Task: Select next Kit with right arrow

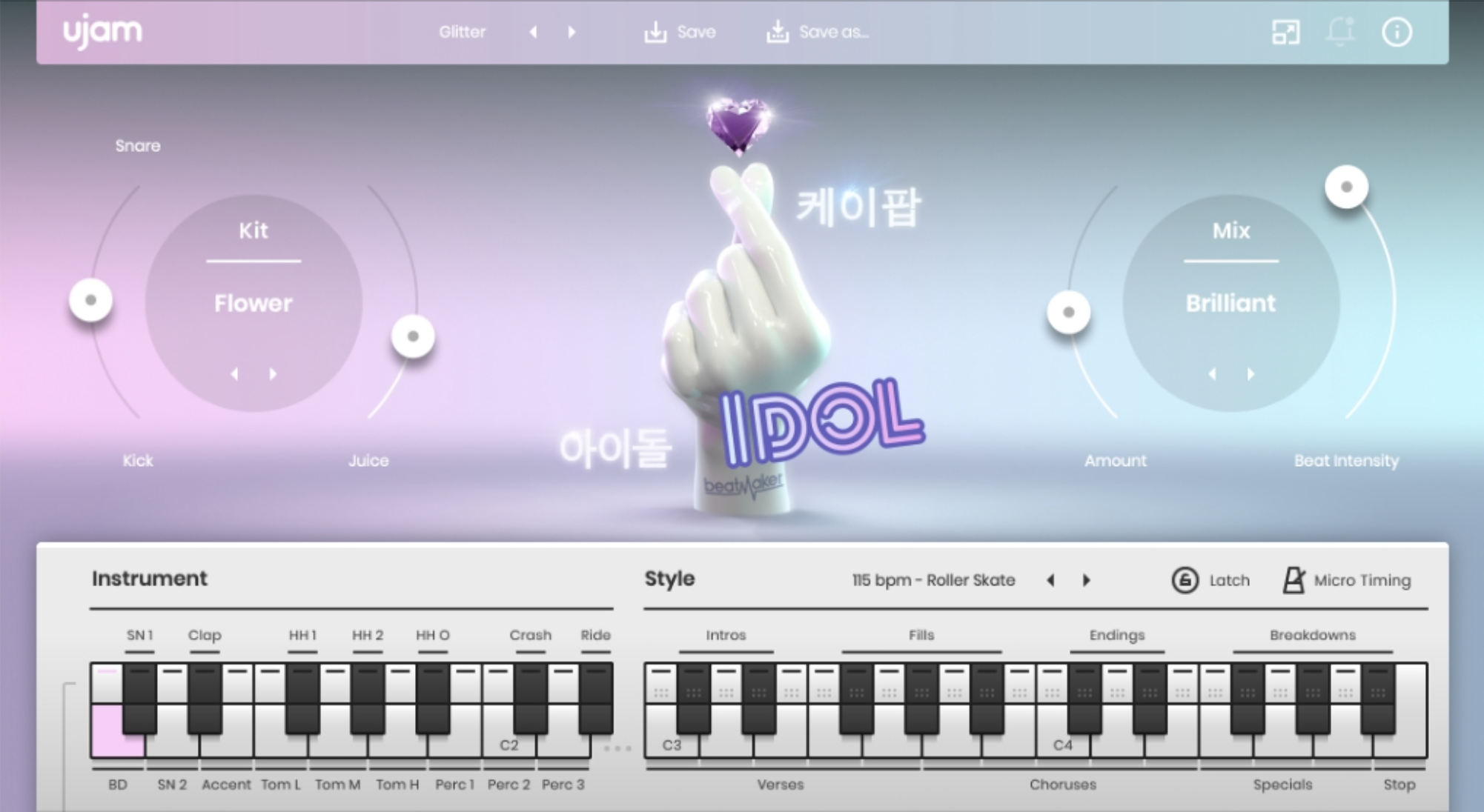Action: 273,374
